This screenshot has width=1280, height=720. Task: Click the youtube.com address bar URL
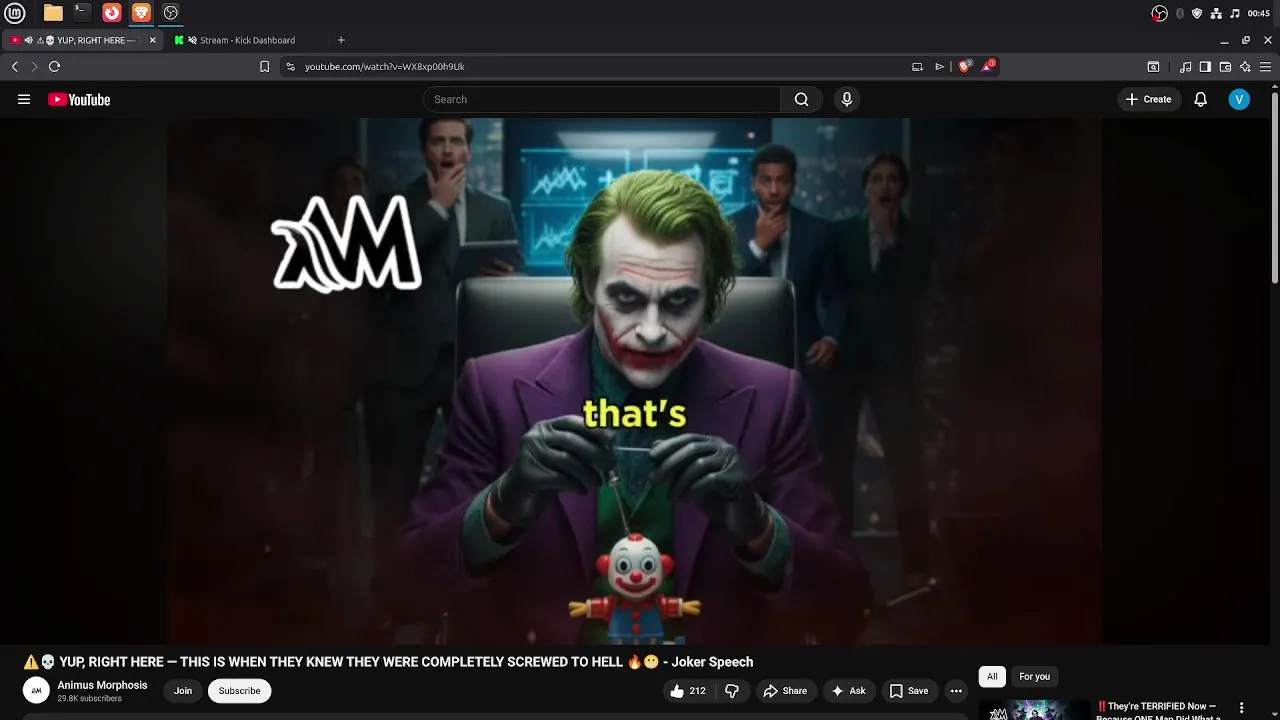click(385, 66)
